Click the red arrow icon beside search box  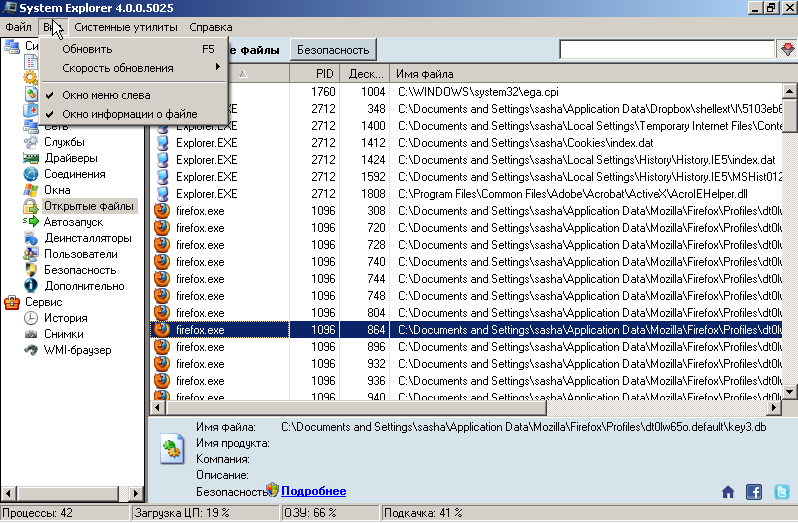tap(787, 50)
